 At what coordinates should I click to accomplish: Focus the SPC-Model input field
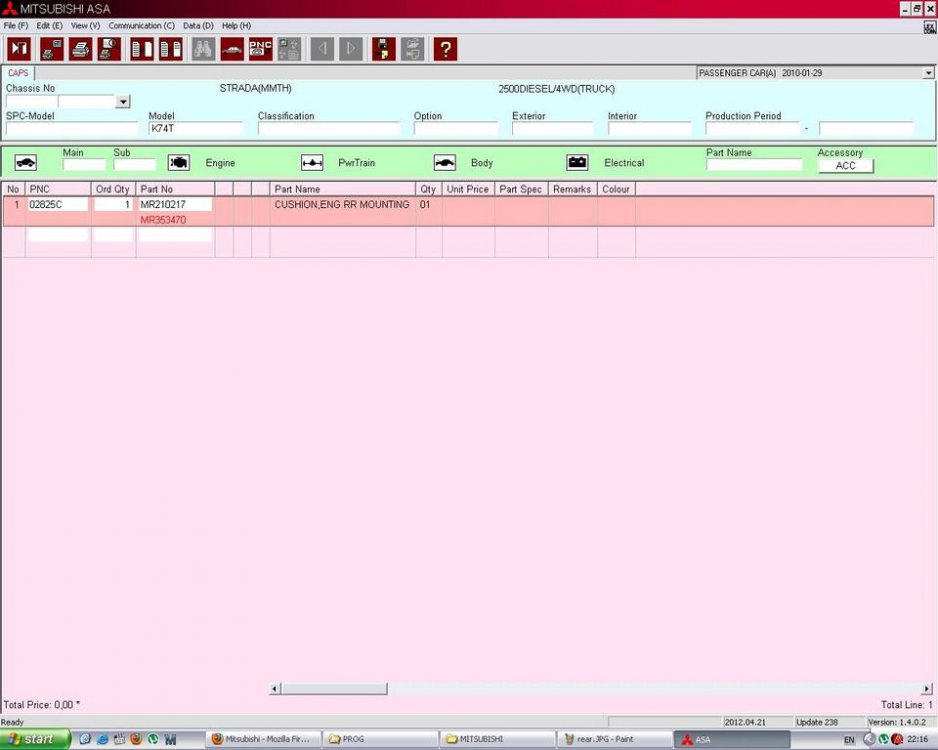click(x=72, y=129)
